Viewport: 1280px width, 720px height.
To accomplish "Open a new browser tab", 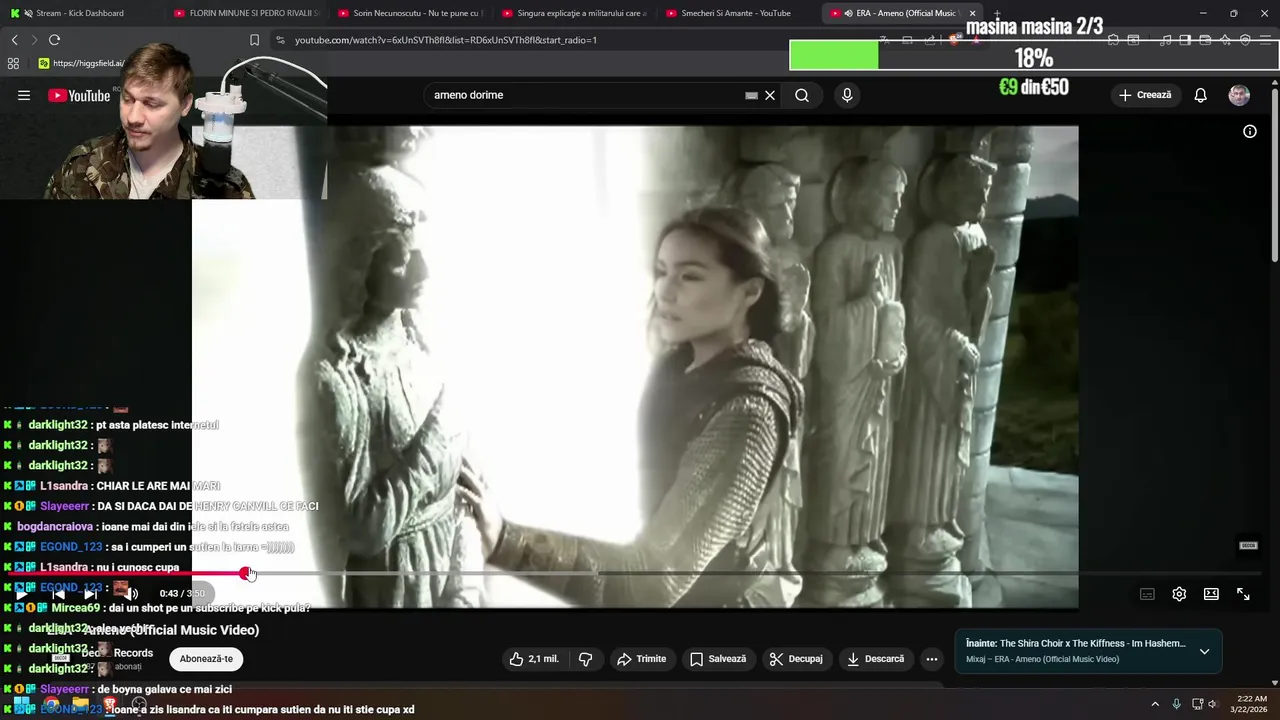I will [997, 13].
